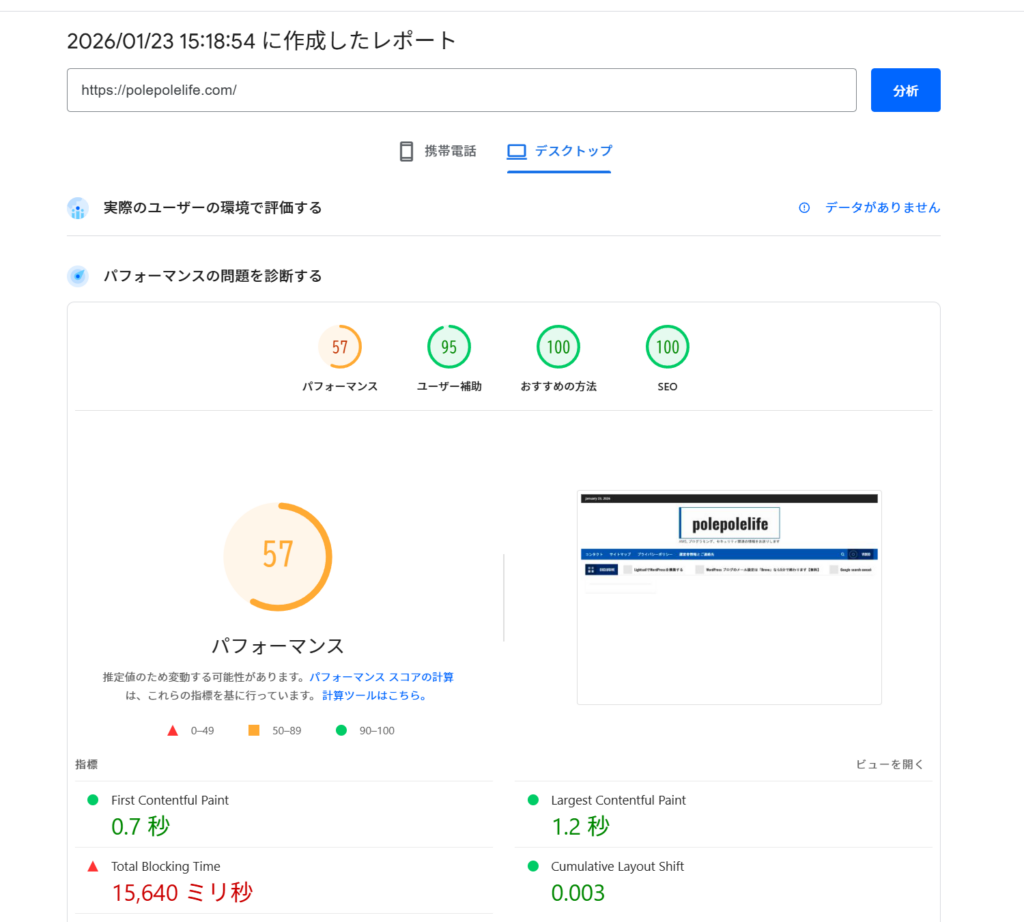Click the Largest Contentful Paint label
Viewport: 1024px width, 922px height.
[618, 800]
